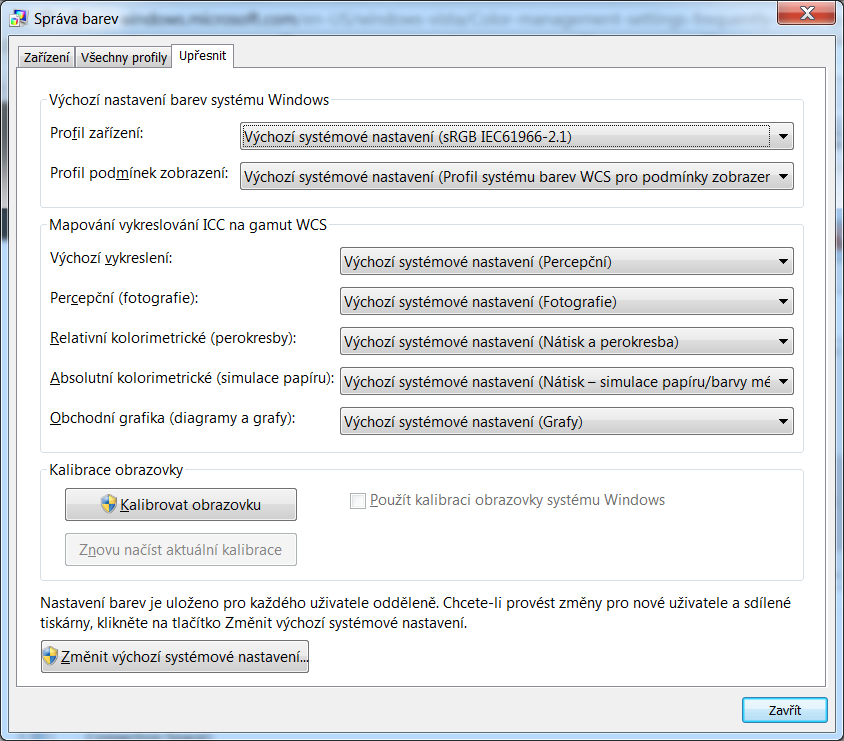Image resolution: width=844 pixels, height=741 pixels.
Task: Switch to the Zařízení tab
Action: point(46,58)
